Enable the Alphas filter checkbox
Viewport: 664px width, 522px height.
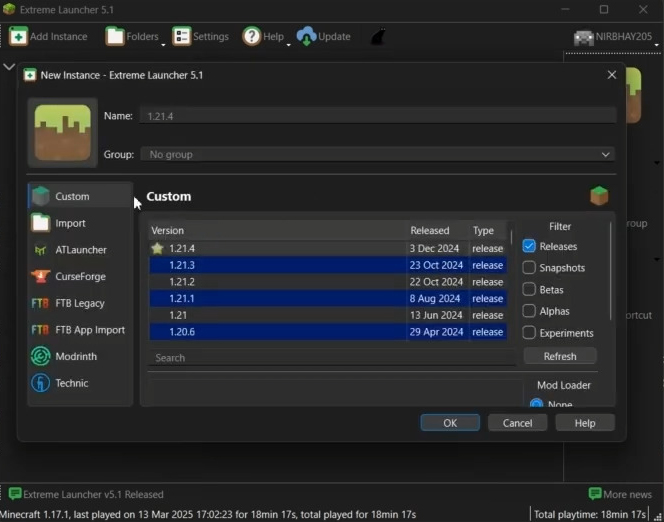(x=529, y=311)
